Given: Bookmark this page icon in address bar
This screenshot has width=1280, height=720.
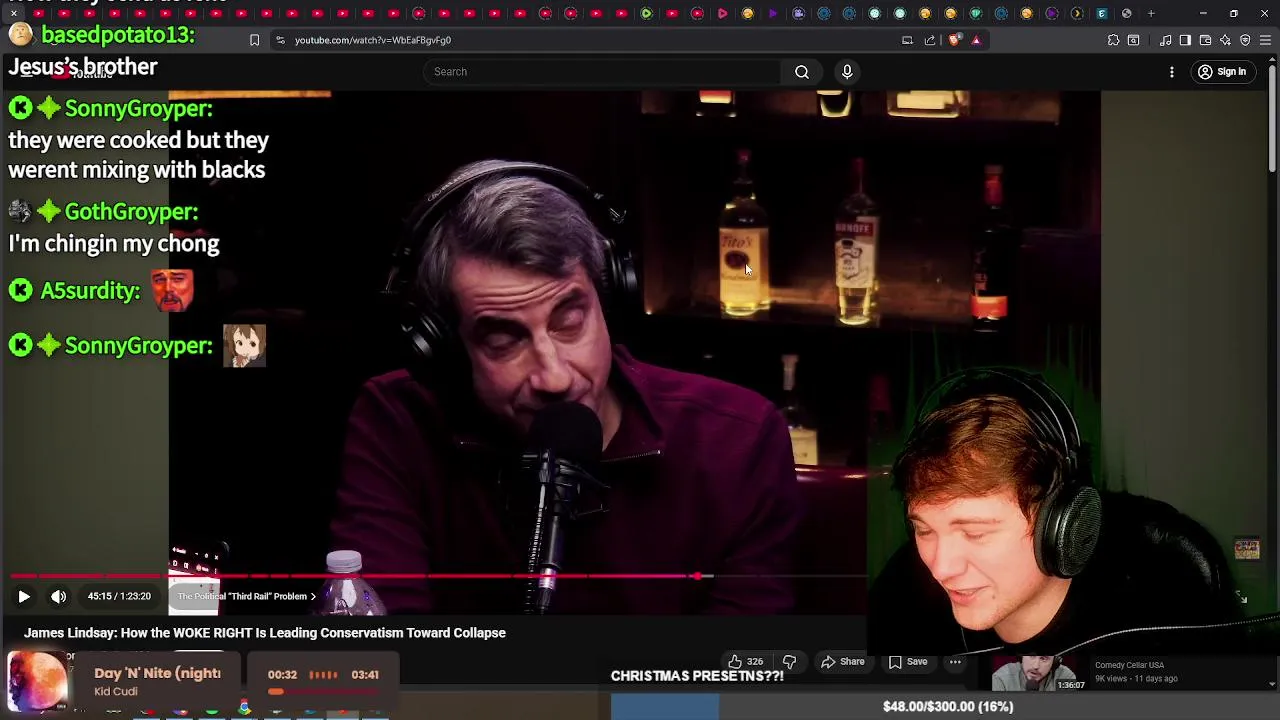Looking at the screenshot, I should 254,40.
